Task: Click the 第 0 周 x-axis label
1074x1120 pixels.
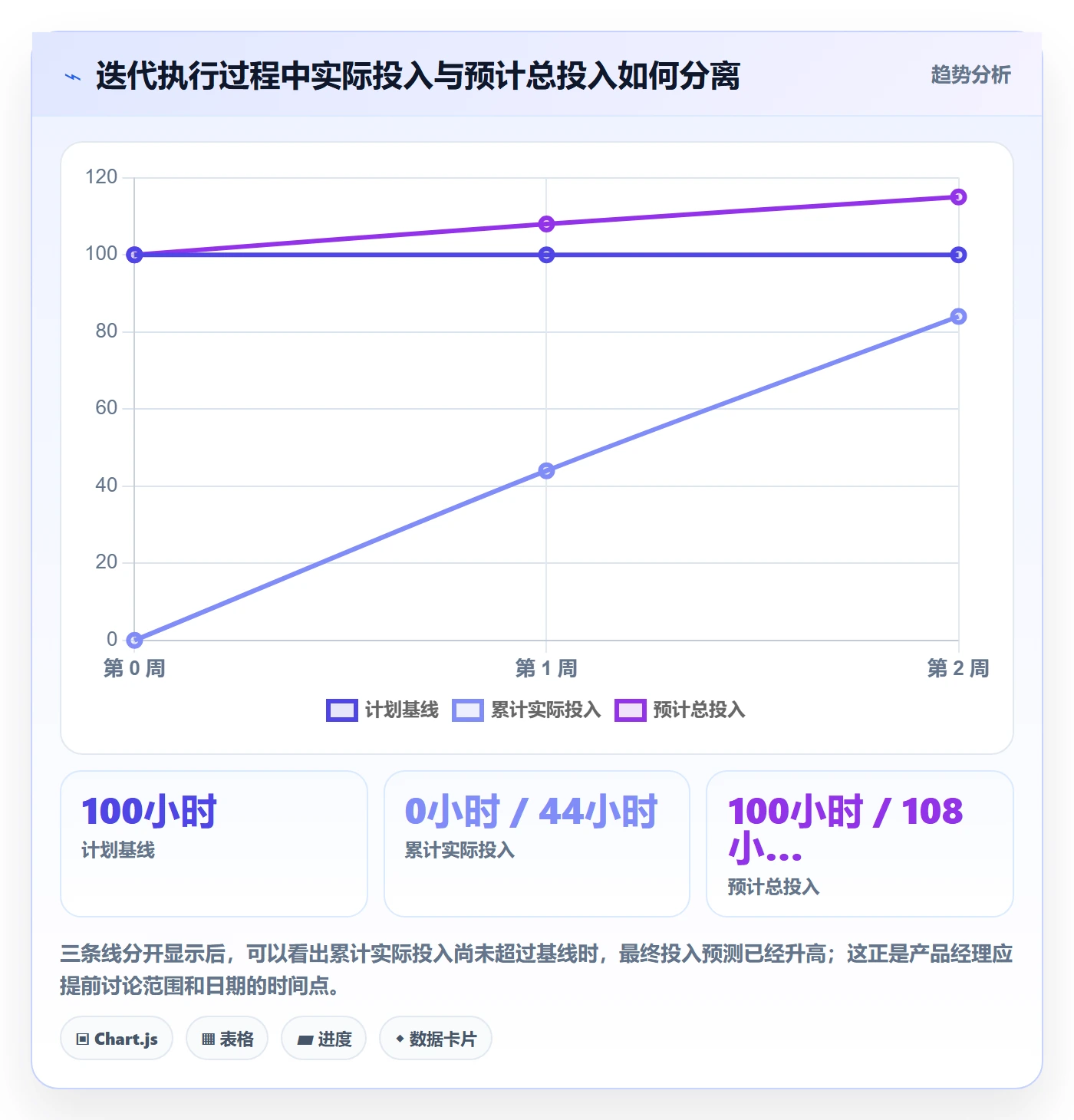Action: [134, 668]
